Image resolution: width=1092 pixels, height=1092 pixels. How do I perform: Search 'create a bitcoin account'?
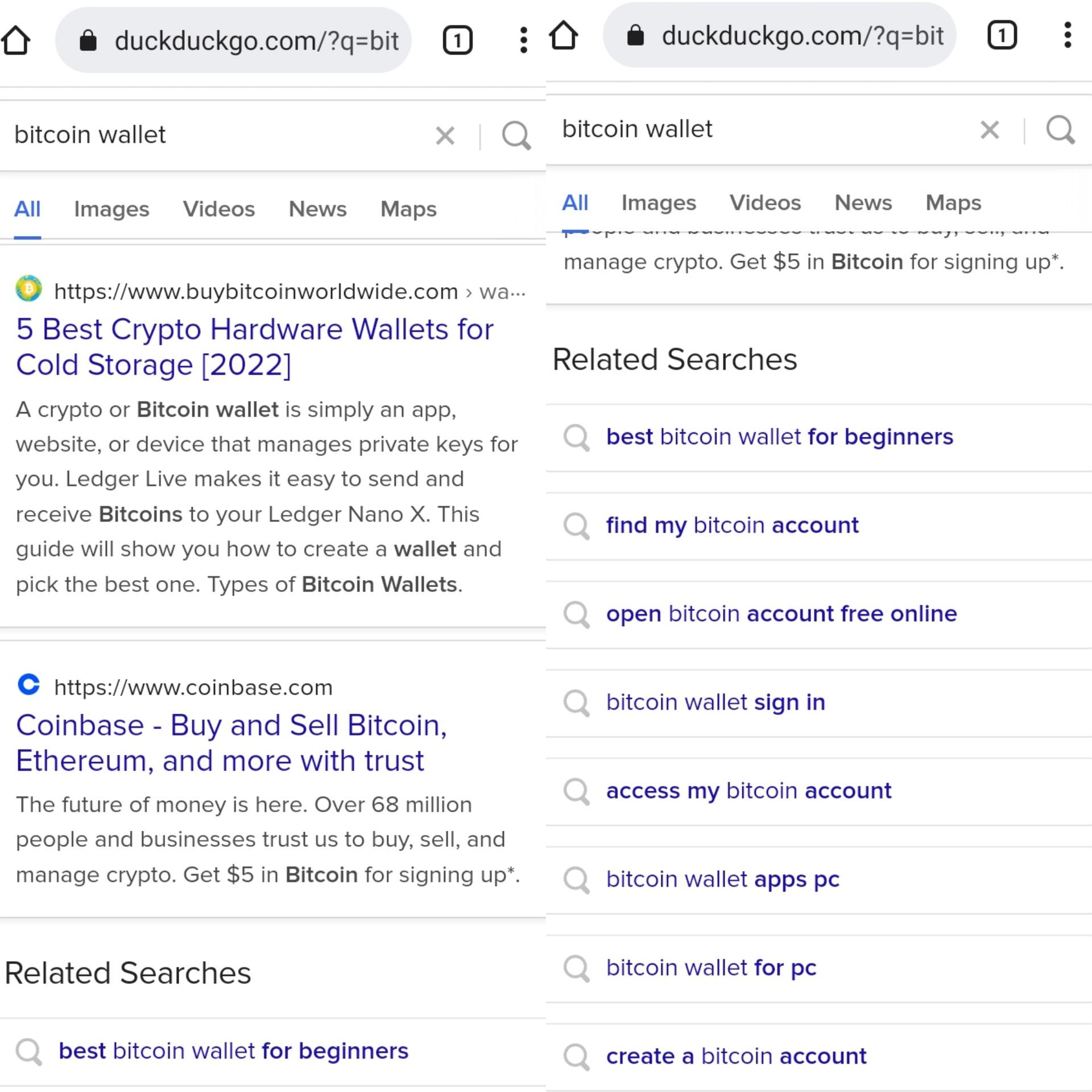coord(737,1057)
